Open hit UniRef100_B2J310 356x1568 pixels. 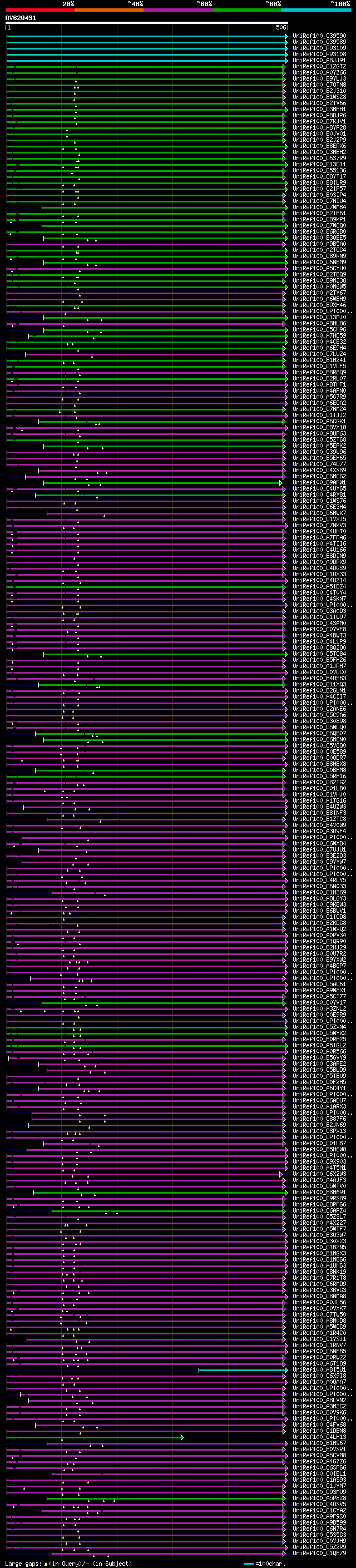coord(319,91)
